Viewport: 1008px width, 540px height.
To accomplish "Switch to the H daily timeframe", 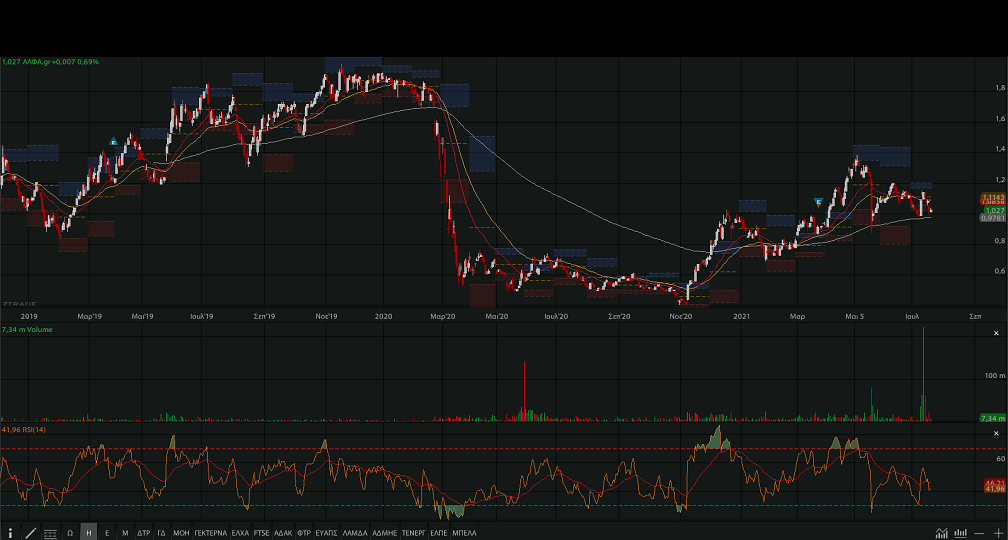I will tap(89, 533).
